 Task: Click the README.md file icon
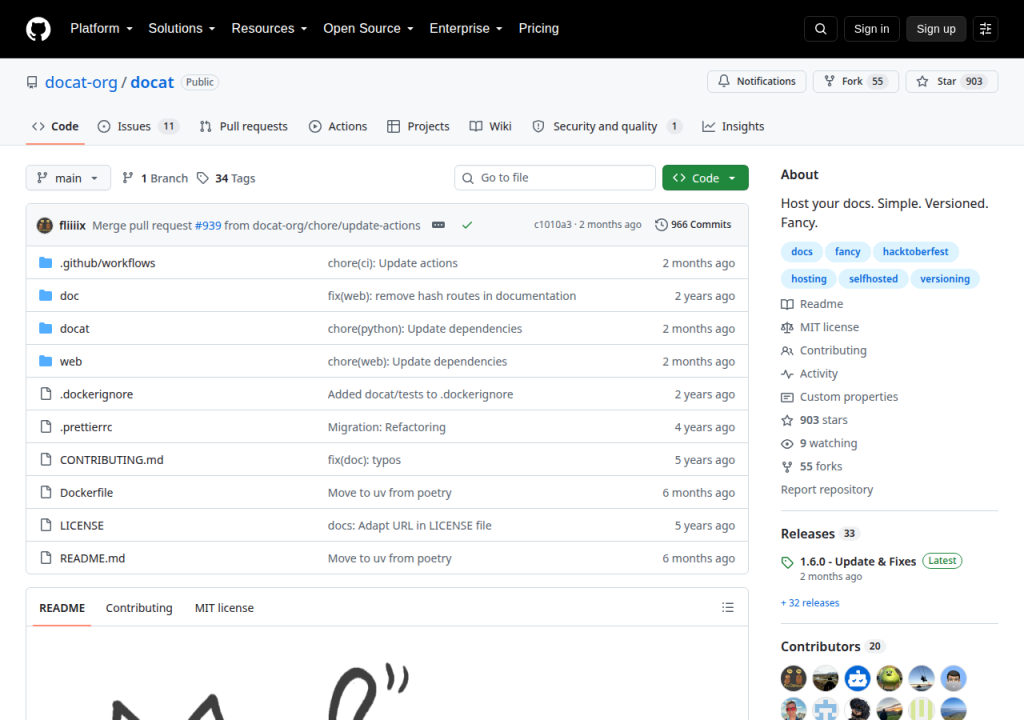46,558
